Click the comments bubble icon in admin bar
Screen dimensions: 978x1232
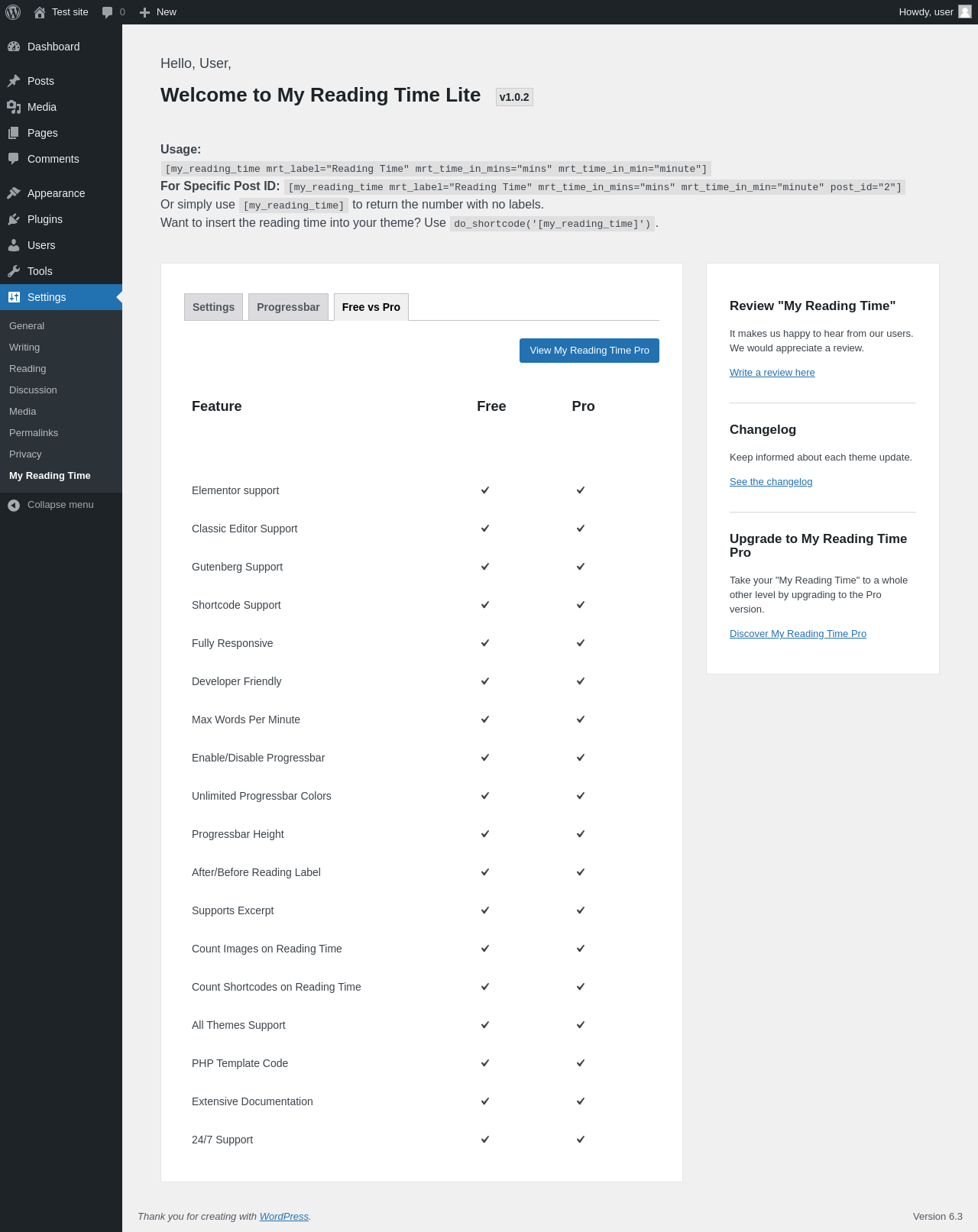pyautogui.click(x=107, y=12)
